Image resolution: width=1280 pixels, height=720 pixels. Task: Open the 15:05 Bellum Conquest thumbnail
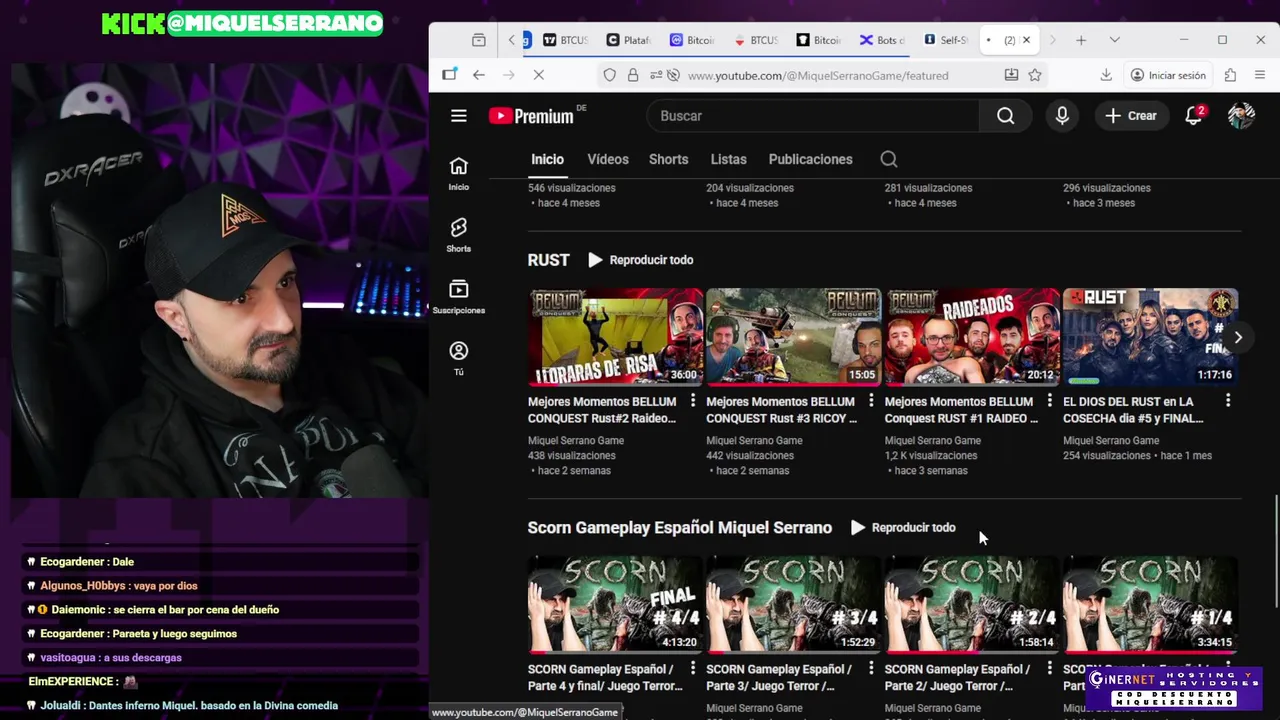[794, 337]
